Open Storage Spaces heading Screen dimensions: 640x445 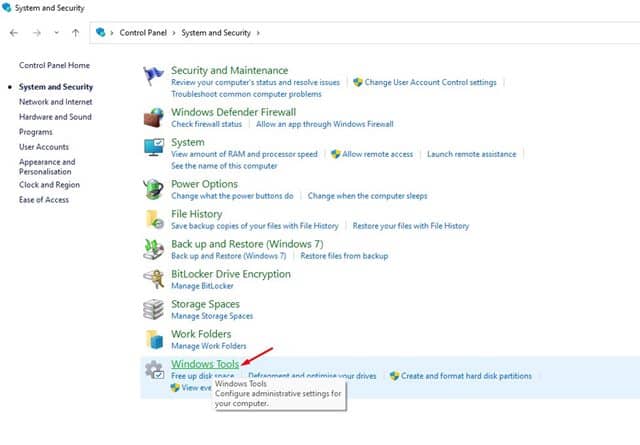coord(205,304)
